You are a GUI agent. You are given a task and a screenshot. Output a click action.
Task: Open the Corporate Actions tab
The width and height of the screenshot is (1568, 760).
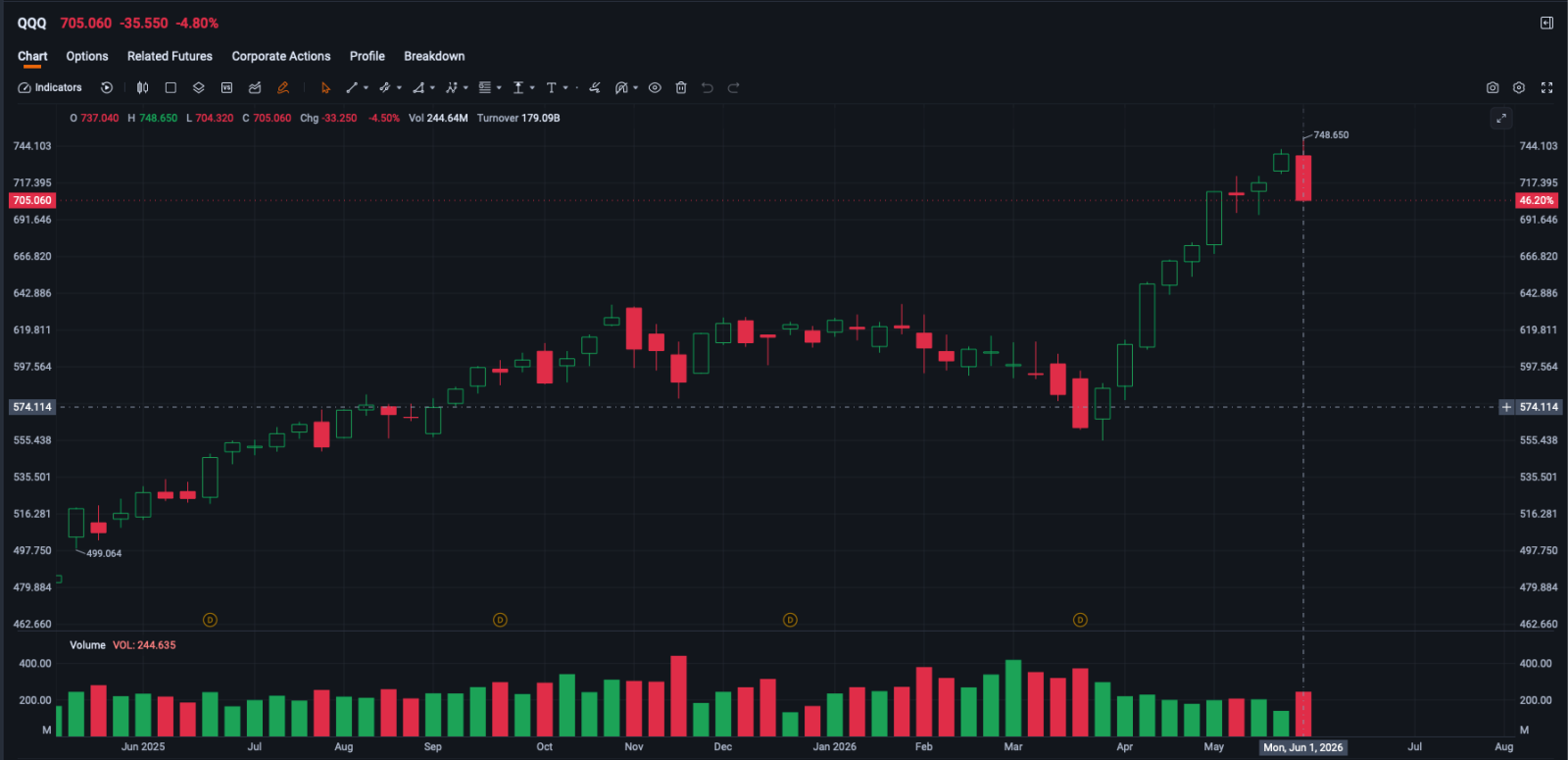281,56
